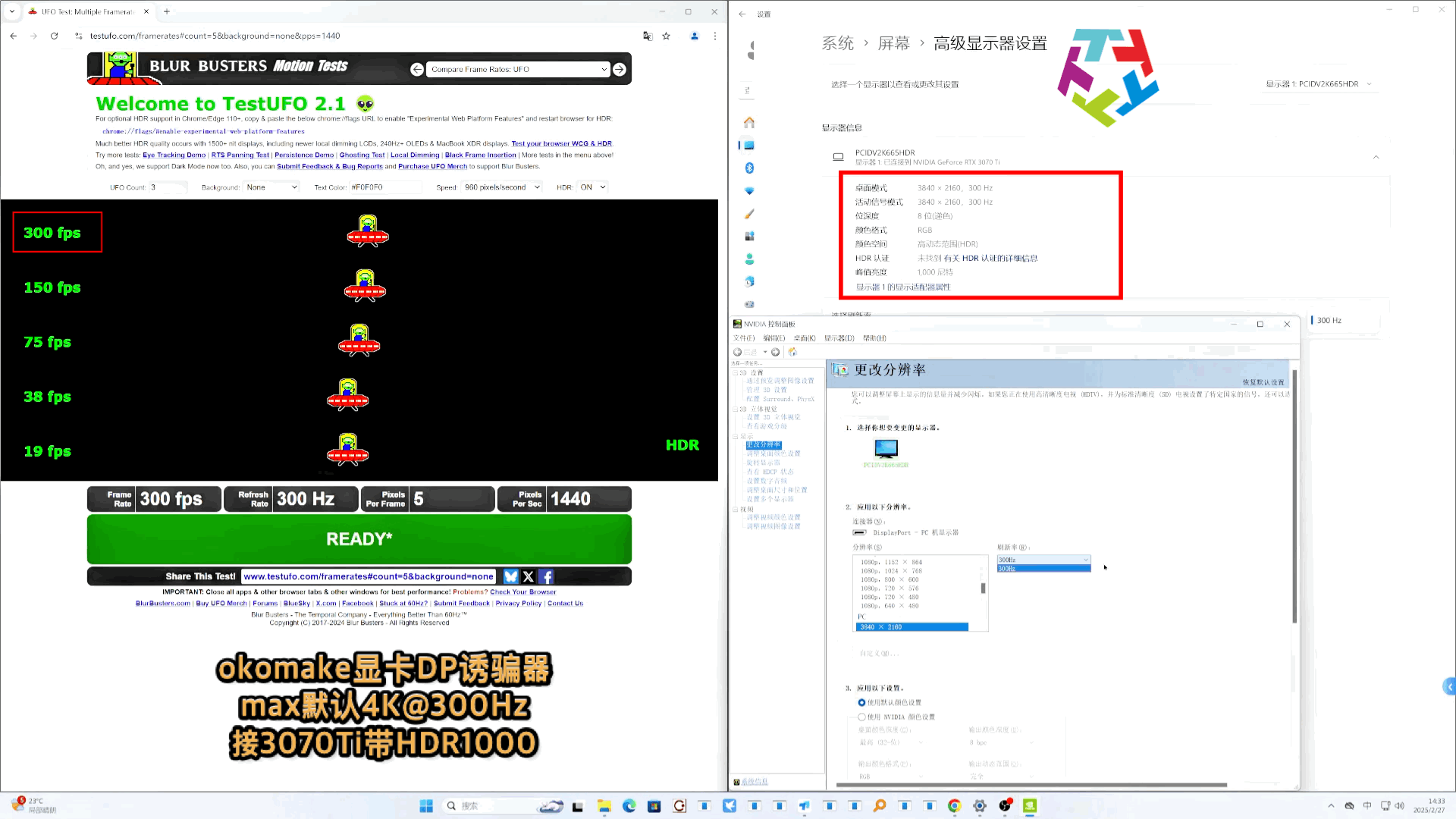Image resolution: width=1456 pixels, height=819 pixels.
Task: Open the HDR ON dropdown
Action: [x=592, y=187]
